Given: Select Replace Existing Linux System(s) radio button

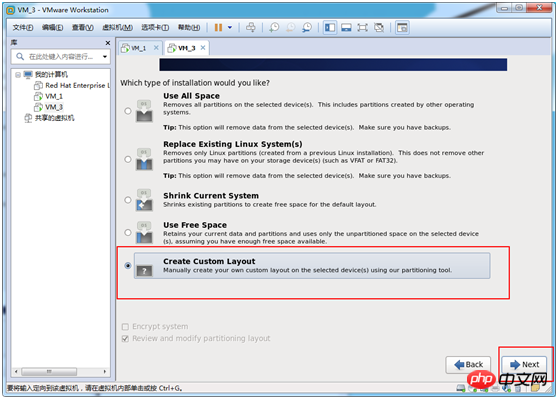Looking at the screenshot, I should coord(128,159).
